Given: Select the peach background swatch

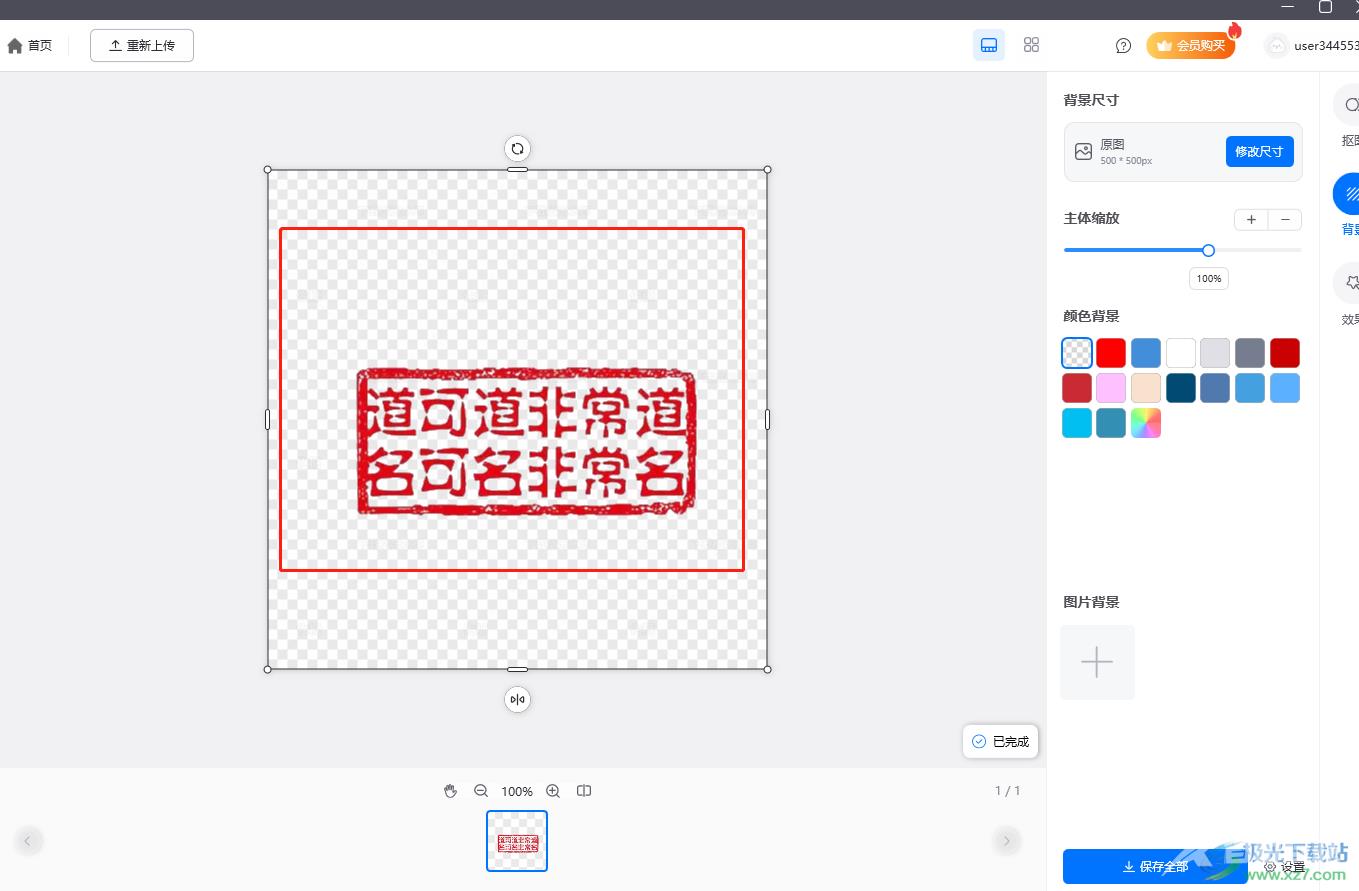Looking at the screenshot, I should point(1146,388).
